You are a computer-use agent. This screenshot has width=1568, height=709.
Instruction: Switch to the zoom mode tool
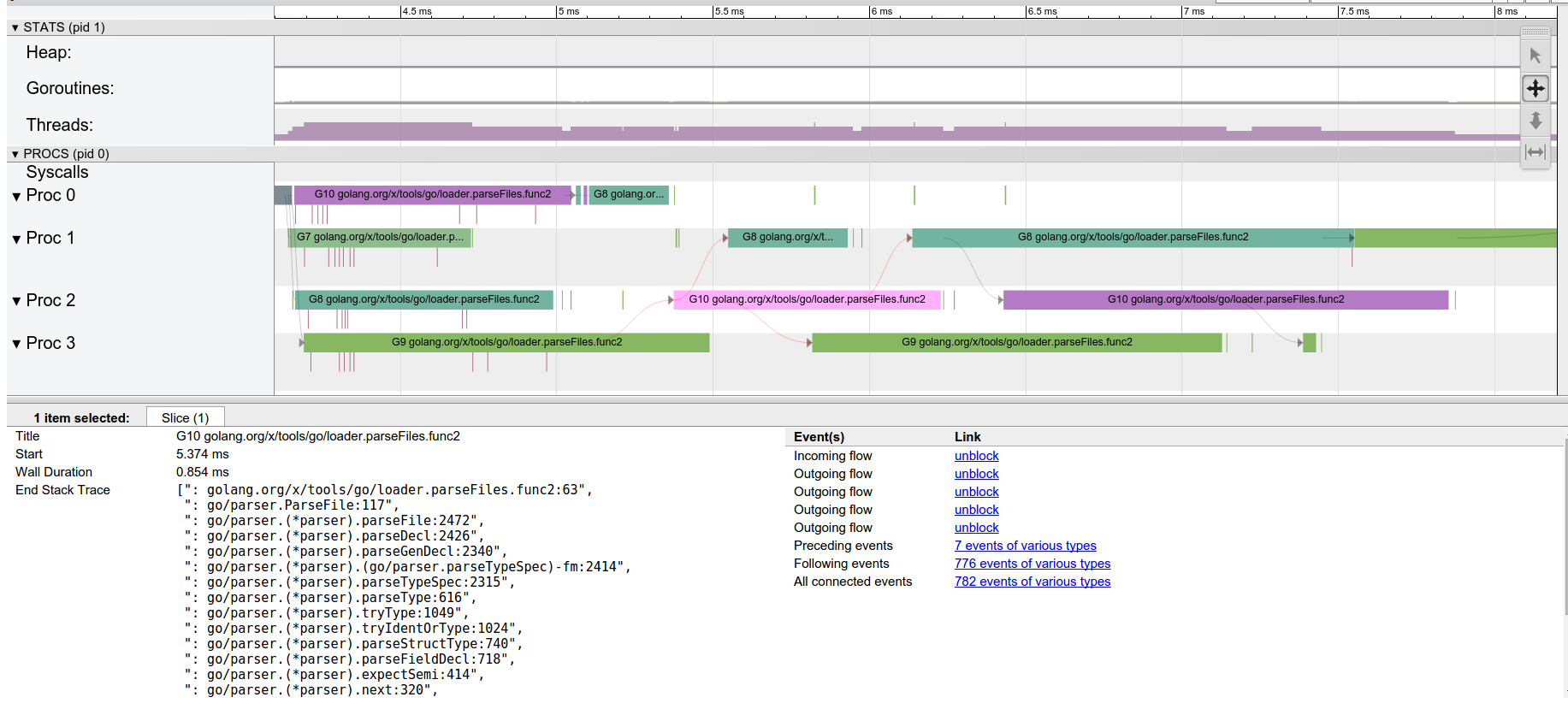1535,121
